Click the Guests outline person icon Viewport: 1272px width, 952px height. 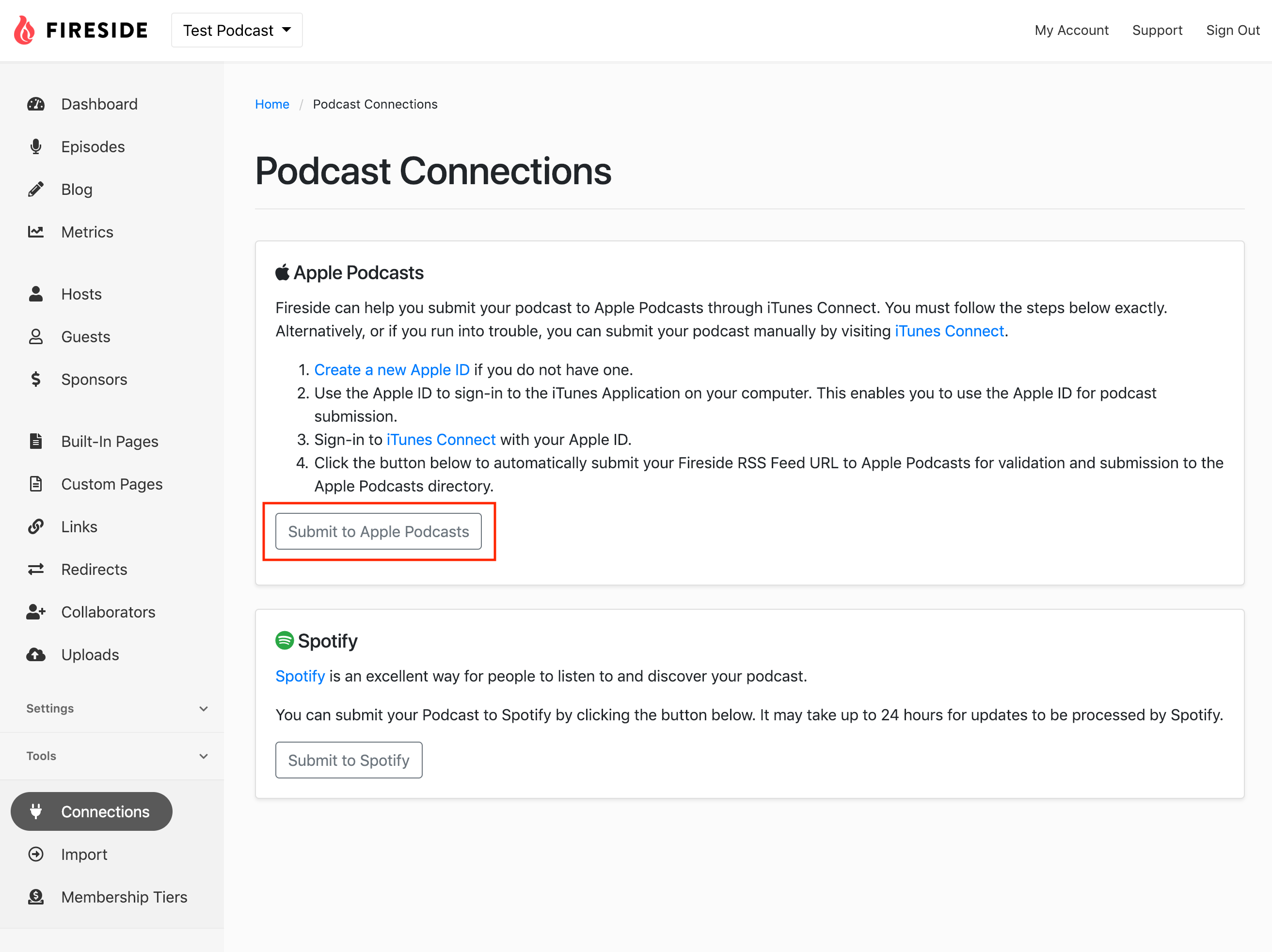36,336
